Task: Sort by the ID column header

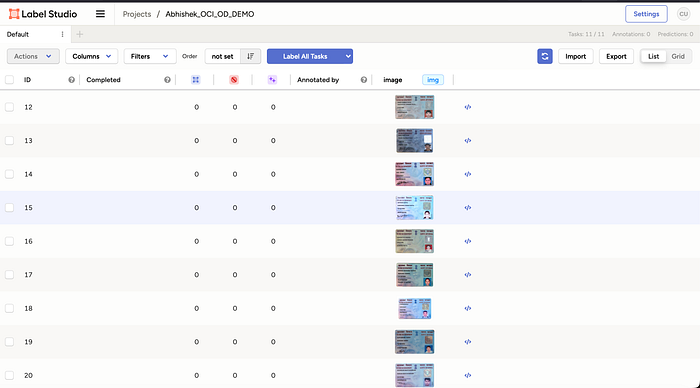Action: pyautogui.click(x=27, y=80)
